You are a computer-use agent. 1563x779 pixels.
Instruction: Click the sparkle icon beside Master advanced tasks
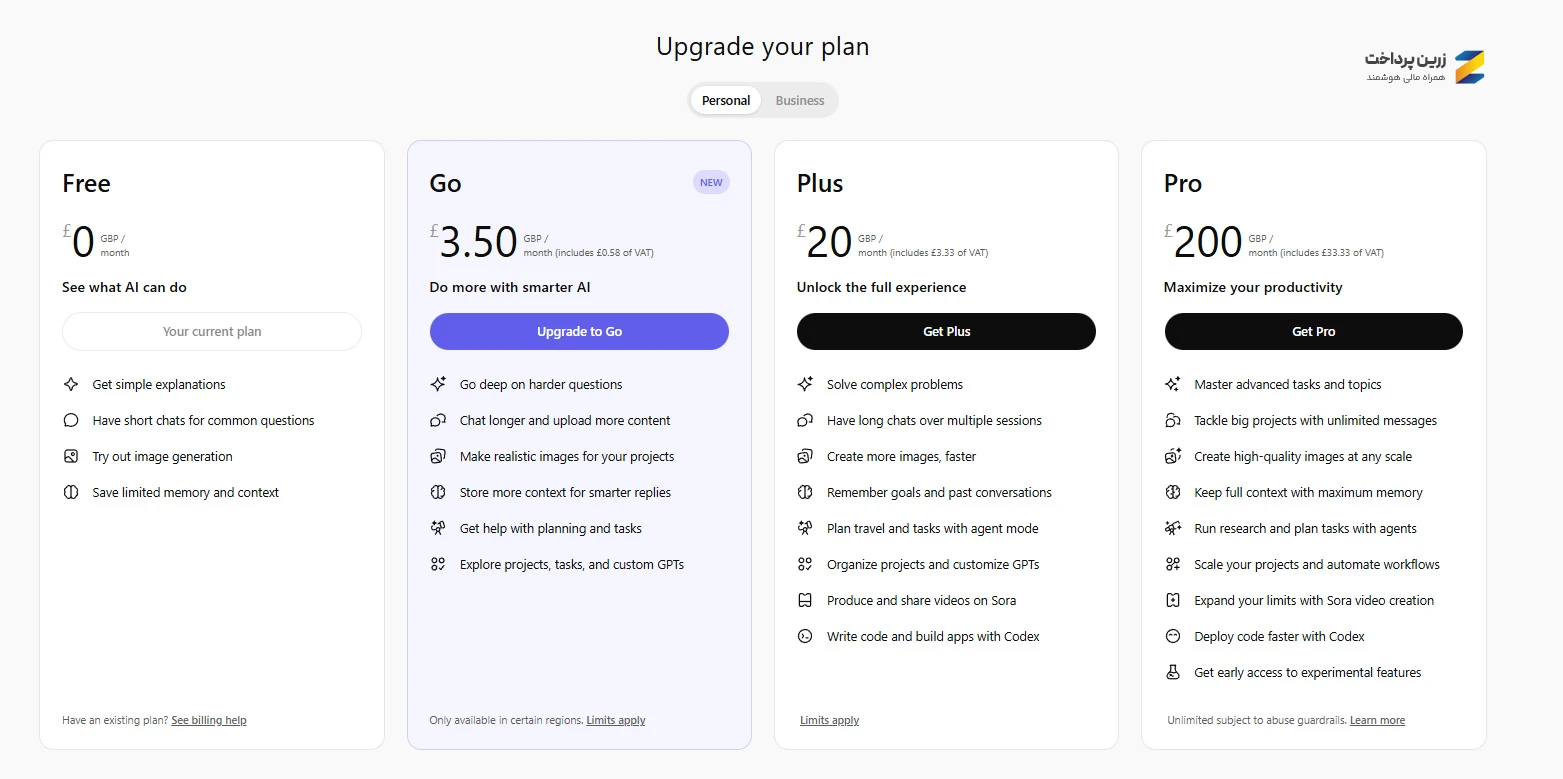[x=1173, y=384]
